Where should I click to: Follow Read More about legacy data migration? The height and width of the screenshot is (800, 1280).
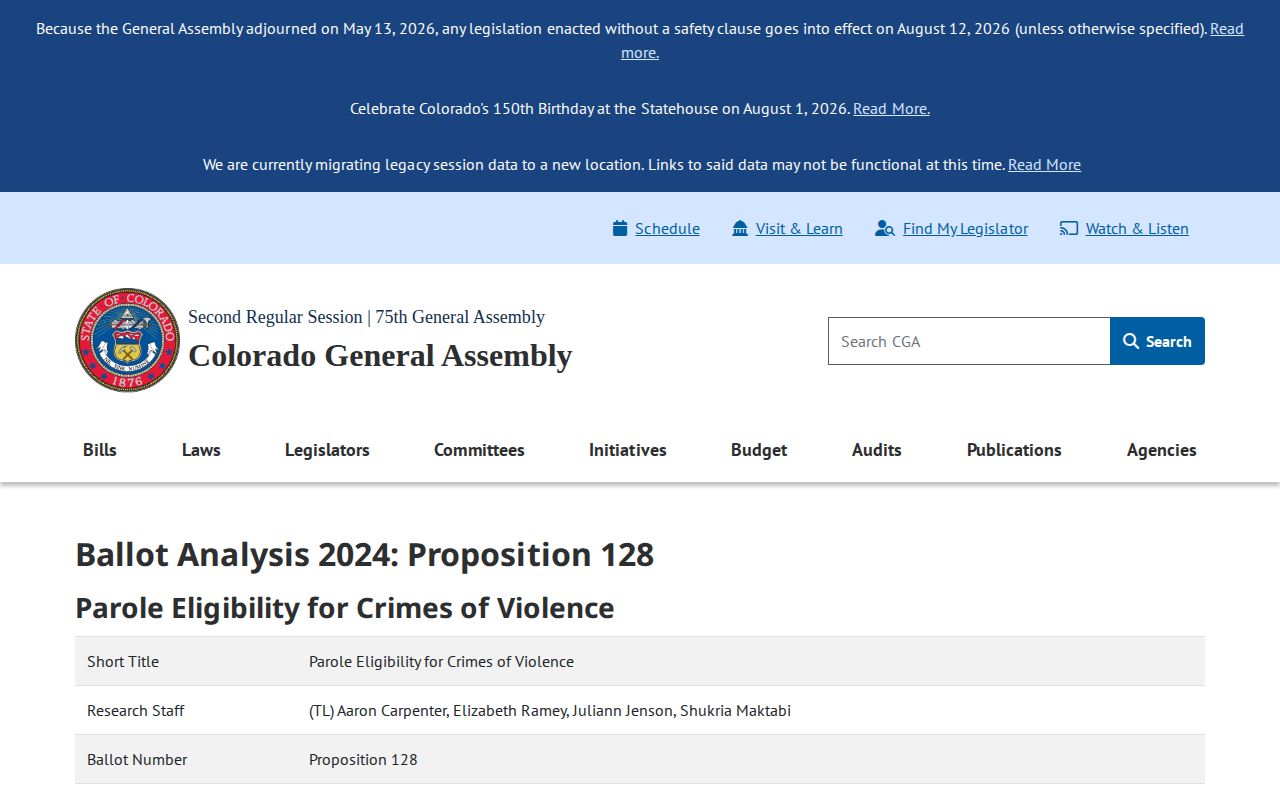coord(1044,164)
